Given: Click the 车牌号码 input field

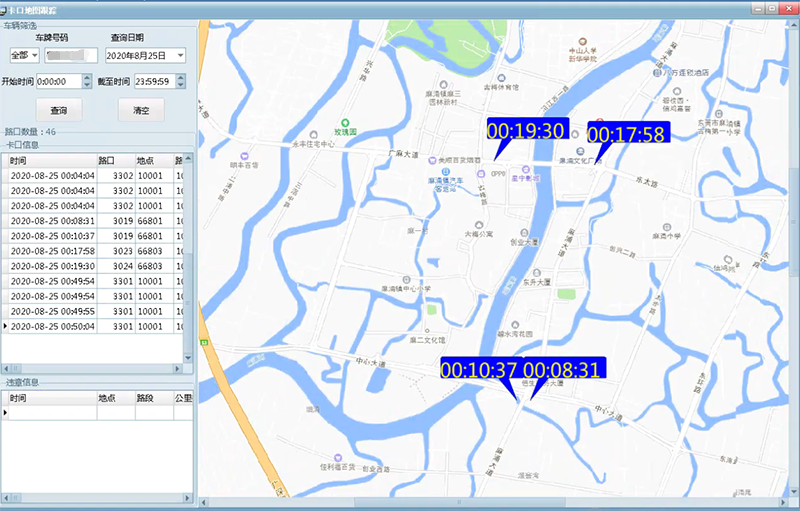Looking at the screenshot, I should [x=72, y=55].
